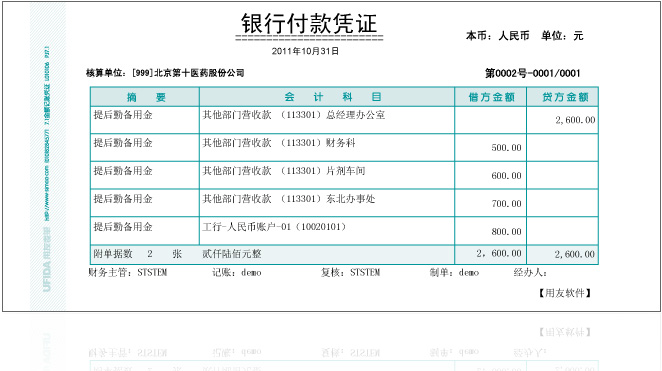Select the voucher number 第0002号-0001/0001
This screenshot has height=371, width=662.
pos(533,73)
